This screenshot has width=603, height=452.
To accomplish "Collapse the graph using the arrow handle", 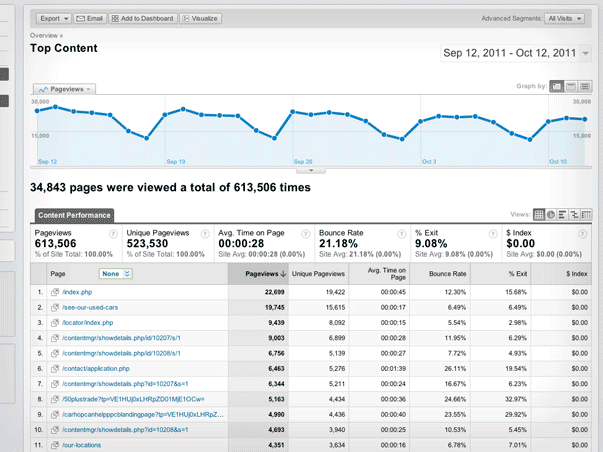I will coord(311,170).
